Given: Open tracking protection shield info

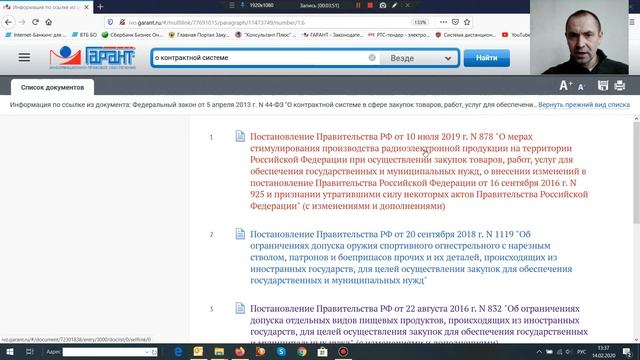Looking at the screenshot, I should point(110,22).
